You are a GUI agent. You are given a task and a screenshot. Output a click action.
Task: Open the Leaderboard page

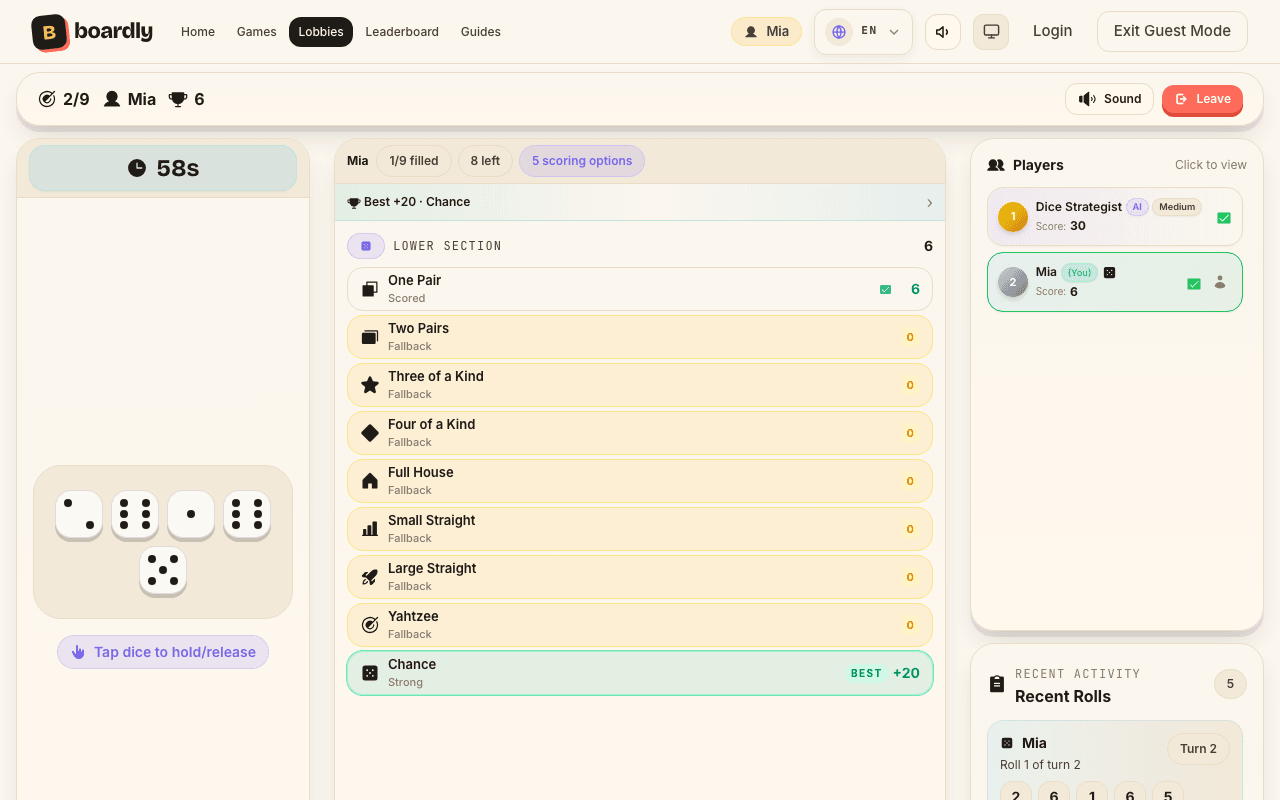click(x=402, y=32)
